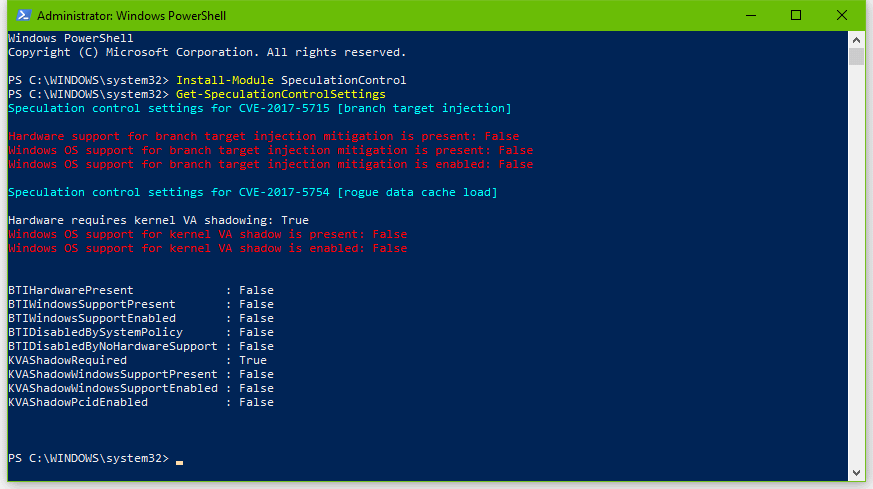Click the scrollbar down arrow

point(856,472)
